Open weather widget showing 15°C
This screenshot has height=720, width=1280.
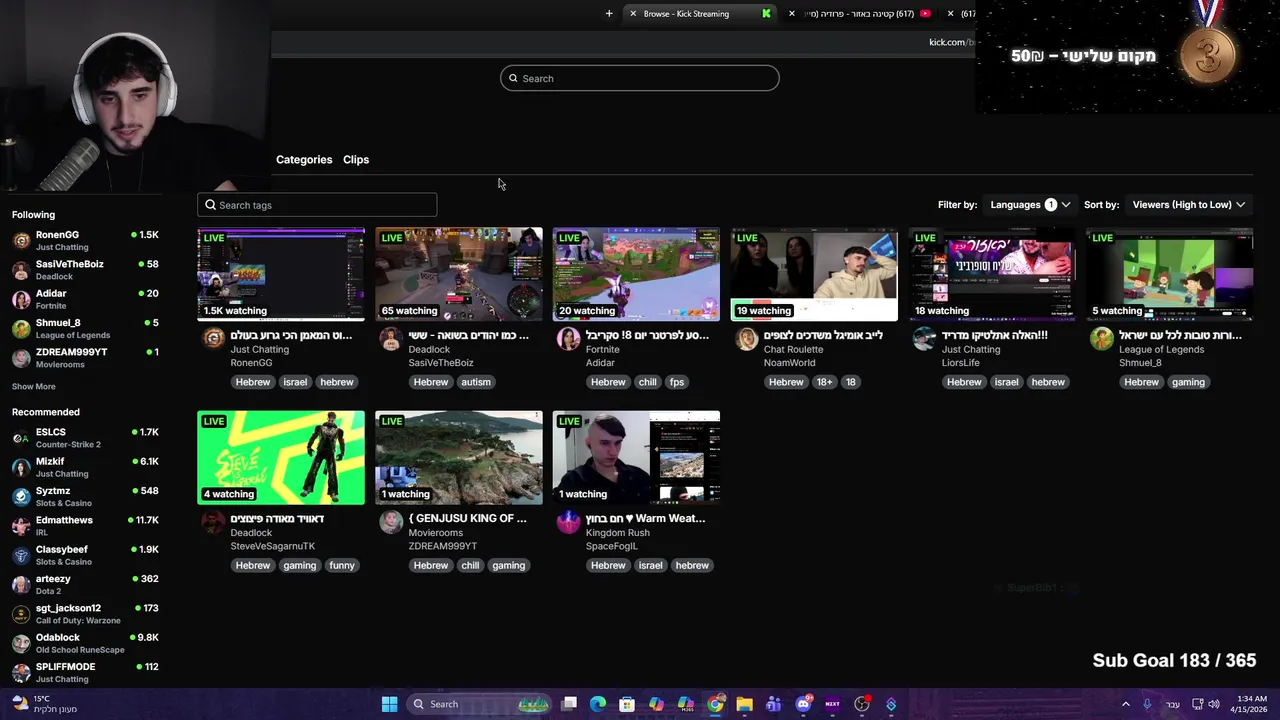44,704
